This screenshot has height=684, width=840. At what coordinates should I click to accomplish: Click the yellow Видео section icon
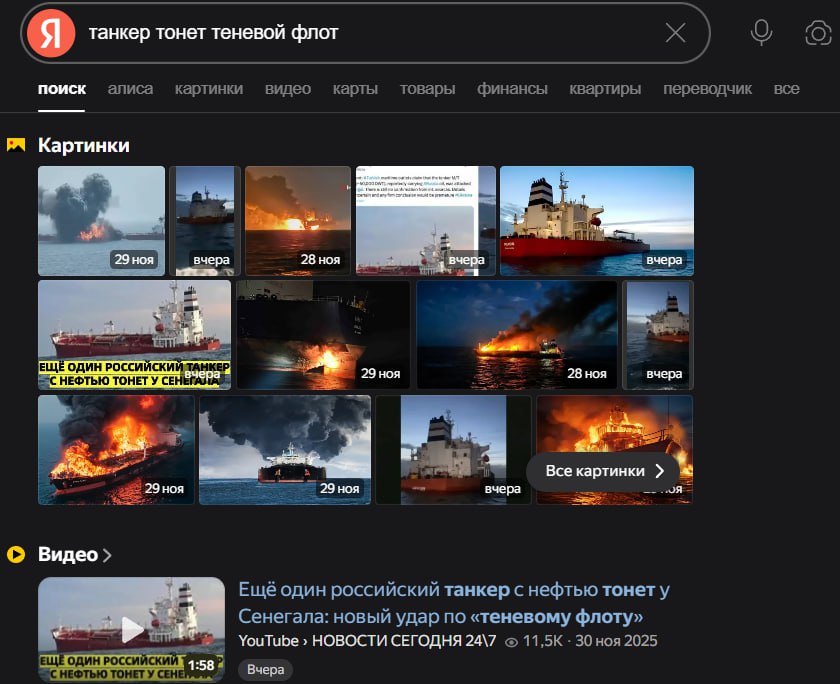pos(16,554)
